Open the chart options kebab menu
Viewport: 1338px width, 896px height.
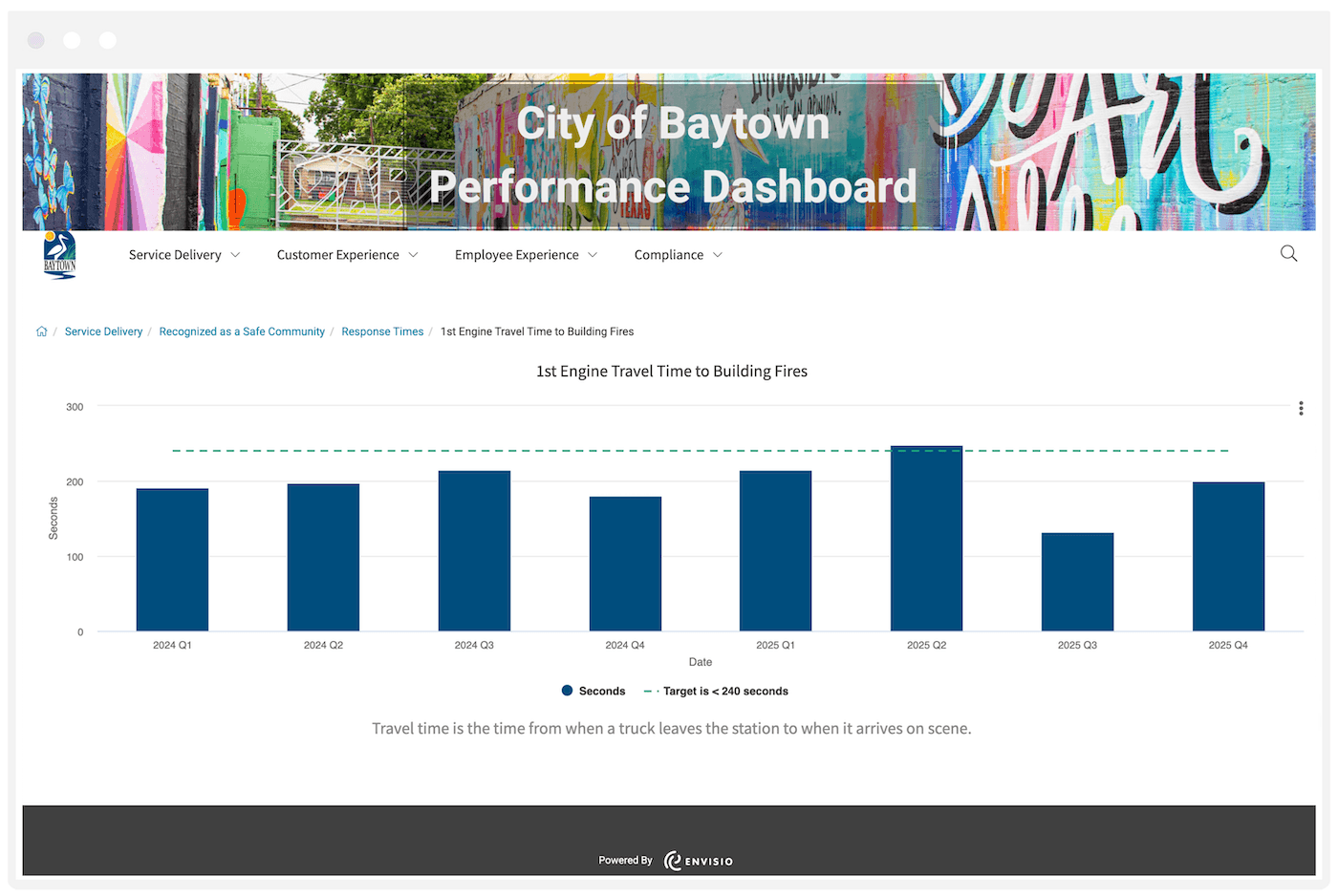pyautogui.click(x=1301, y=408)
